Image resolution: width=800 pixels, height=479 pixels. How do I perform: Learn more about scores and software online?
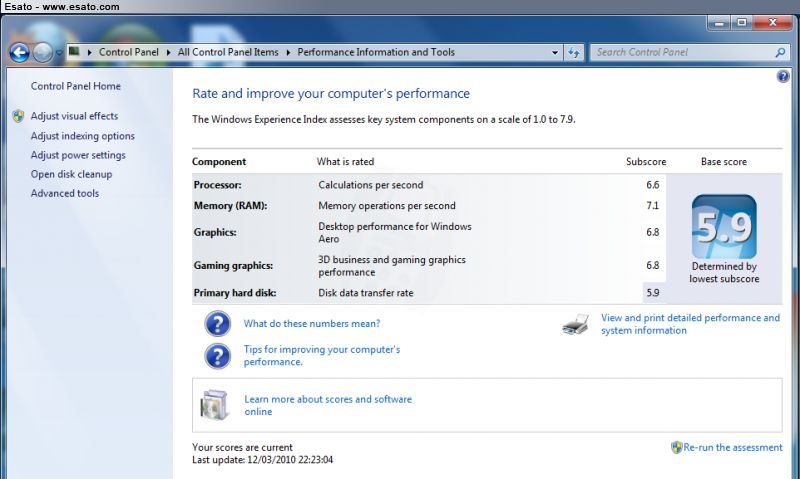pyautogui.click(x=328, y=406)
